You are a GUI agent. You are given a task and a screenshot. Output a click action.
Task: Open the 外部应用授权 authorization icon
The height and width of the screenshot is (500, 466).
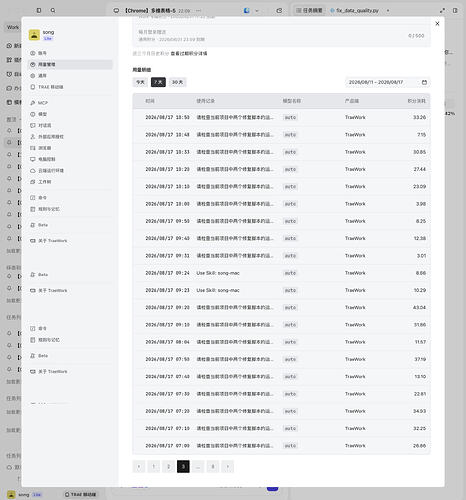coord(33,137)
